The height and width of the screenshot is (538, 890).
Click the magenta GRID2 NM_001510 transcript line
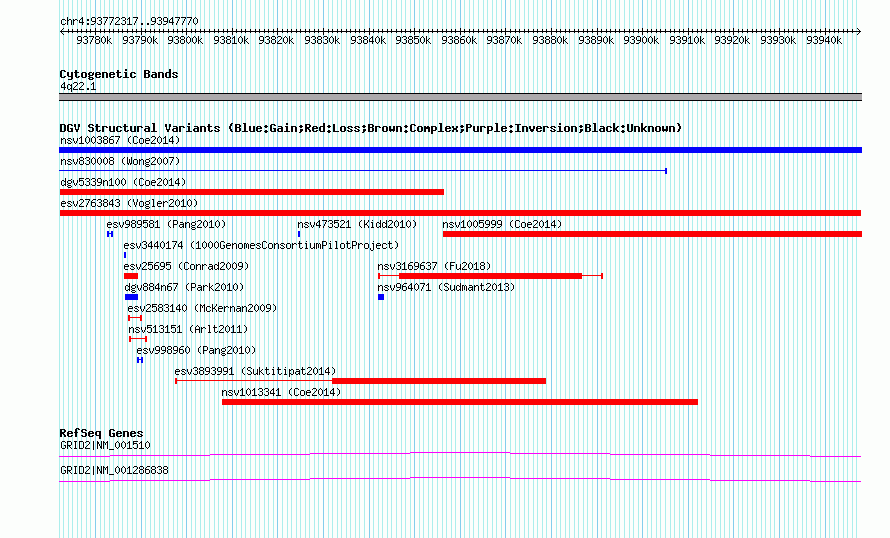460,454
